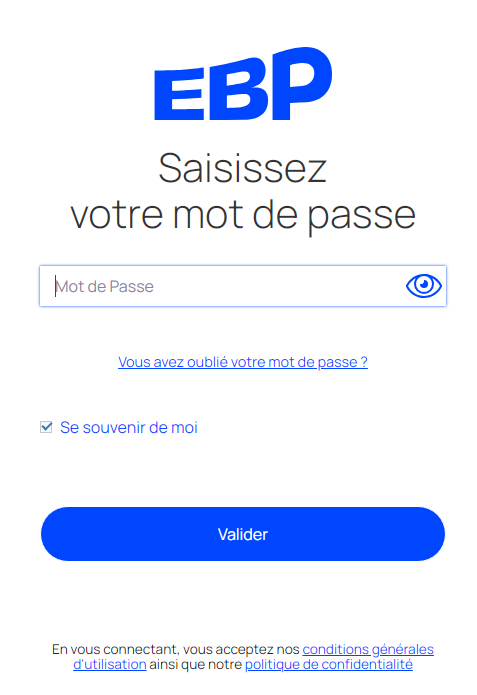Toggle password visibility in password field
The height and width of the screenshot is (695, 477).
coord(423,286)
